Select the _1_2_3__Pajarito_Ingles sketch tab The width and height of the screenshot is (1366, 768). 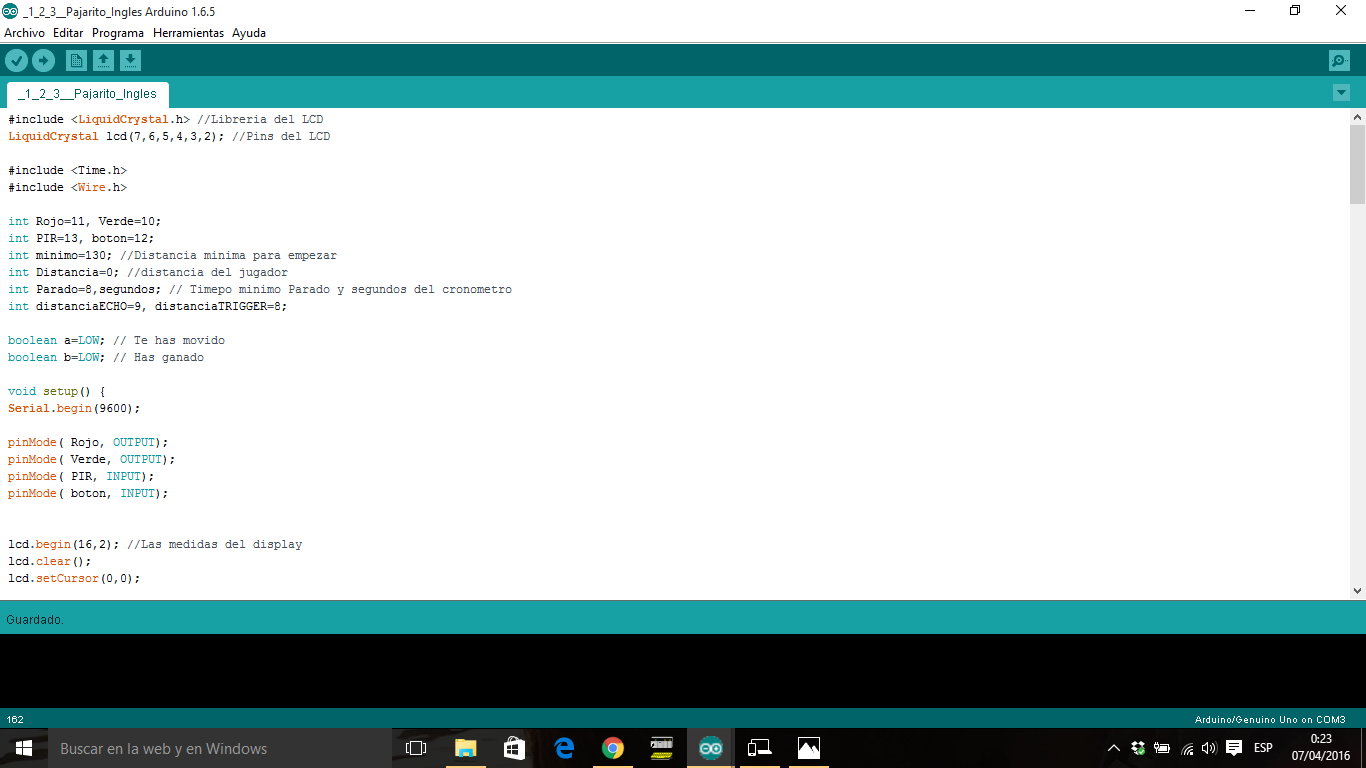point(88,94)
